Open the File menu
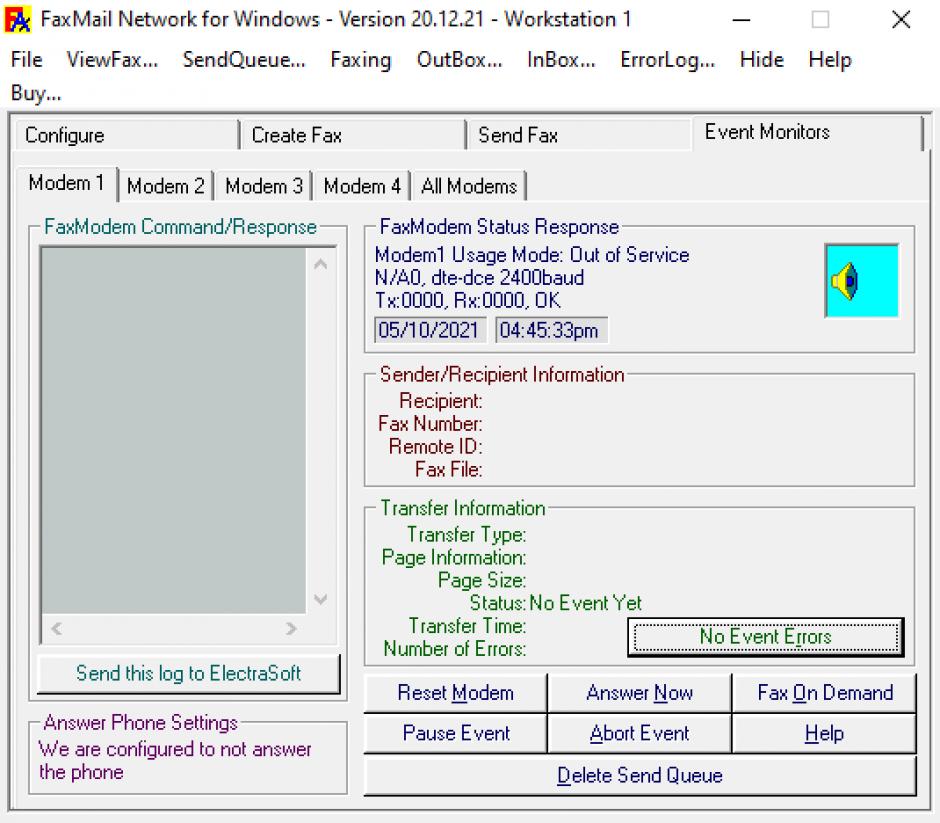Image resolution: width=940 pixels, height=823 pixels. tap(26, 59)
